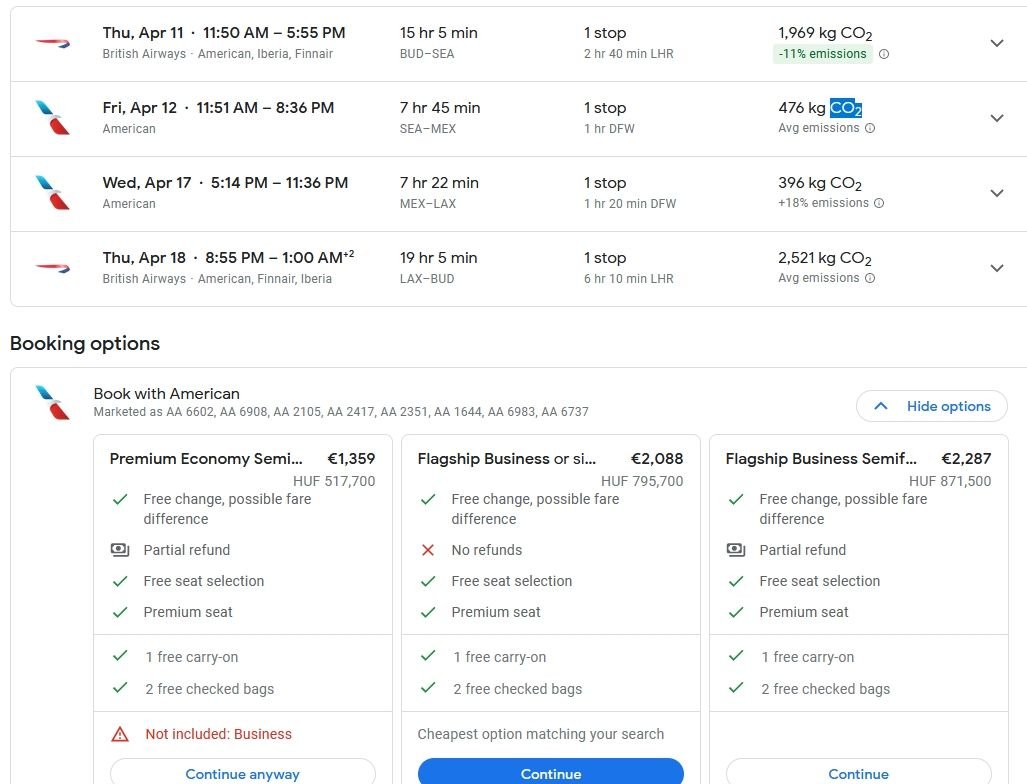Click info icon on LAX–BUD Avg emissions
Image resolution: width=1027 pixels, height=784 pixels.
870,278
